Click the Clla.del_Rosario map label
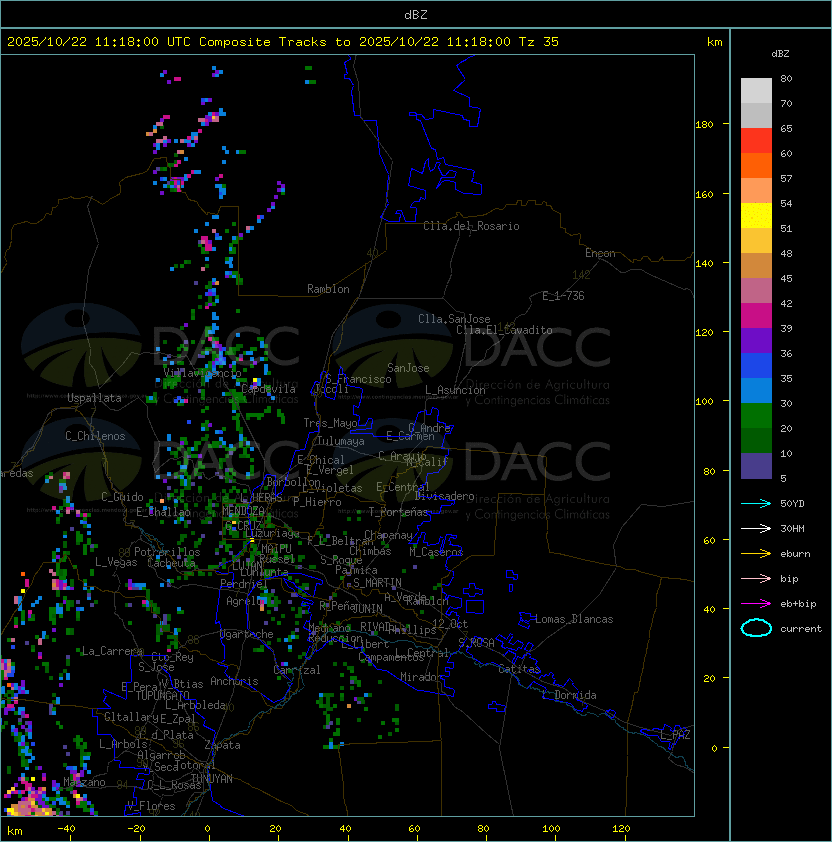The image size is (832, 842). coord(471,226)
